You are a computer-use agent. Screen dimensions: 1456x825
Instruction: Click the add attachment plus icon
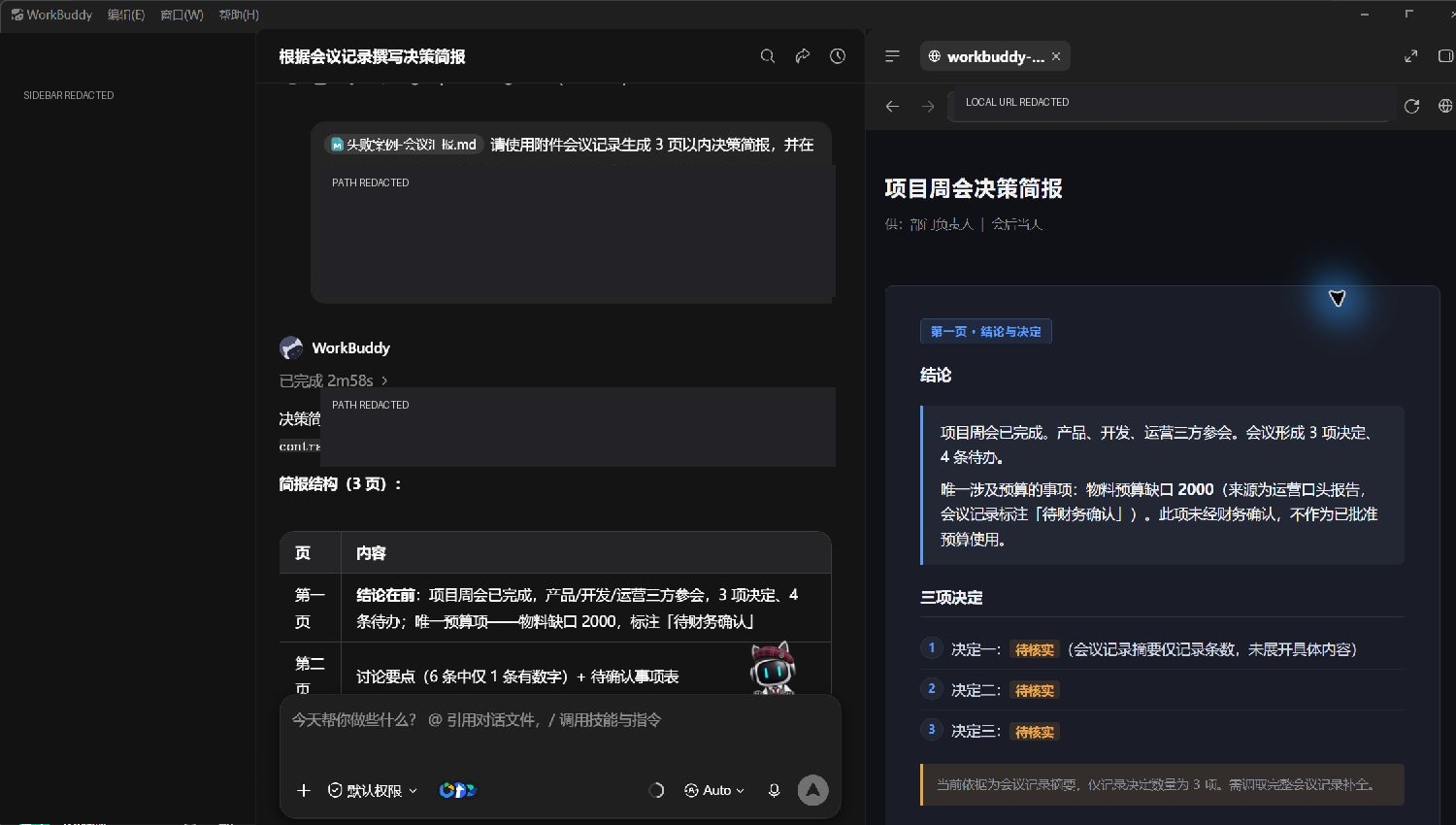point(304,790)
